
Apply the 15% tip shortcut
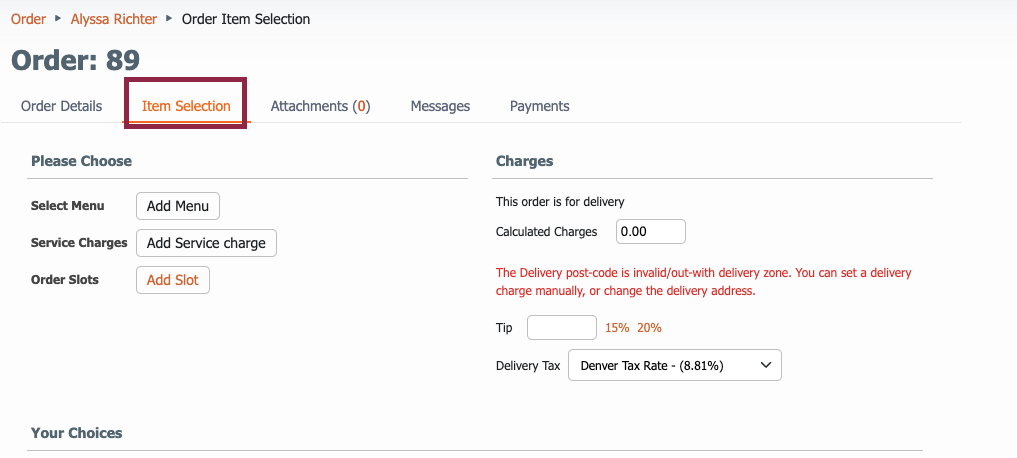[x=617, y=328]
